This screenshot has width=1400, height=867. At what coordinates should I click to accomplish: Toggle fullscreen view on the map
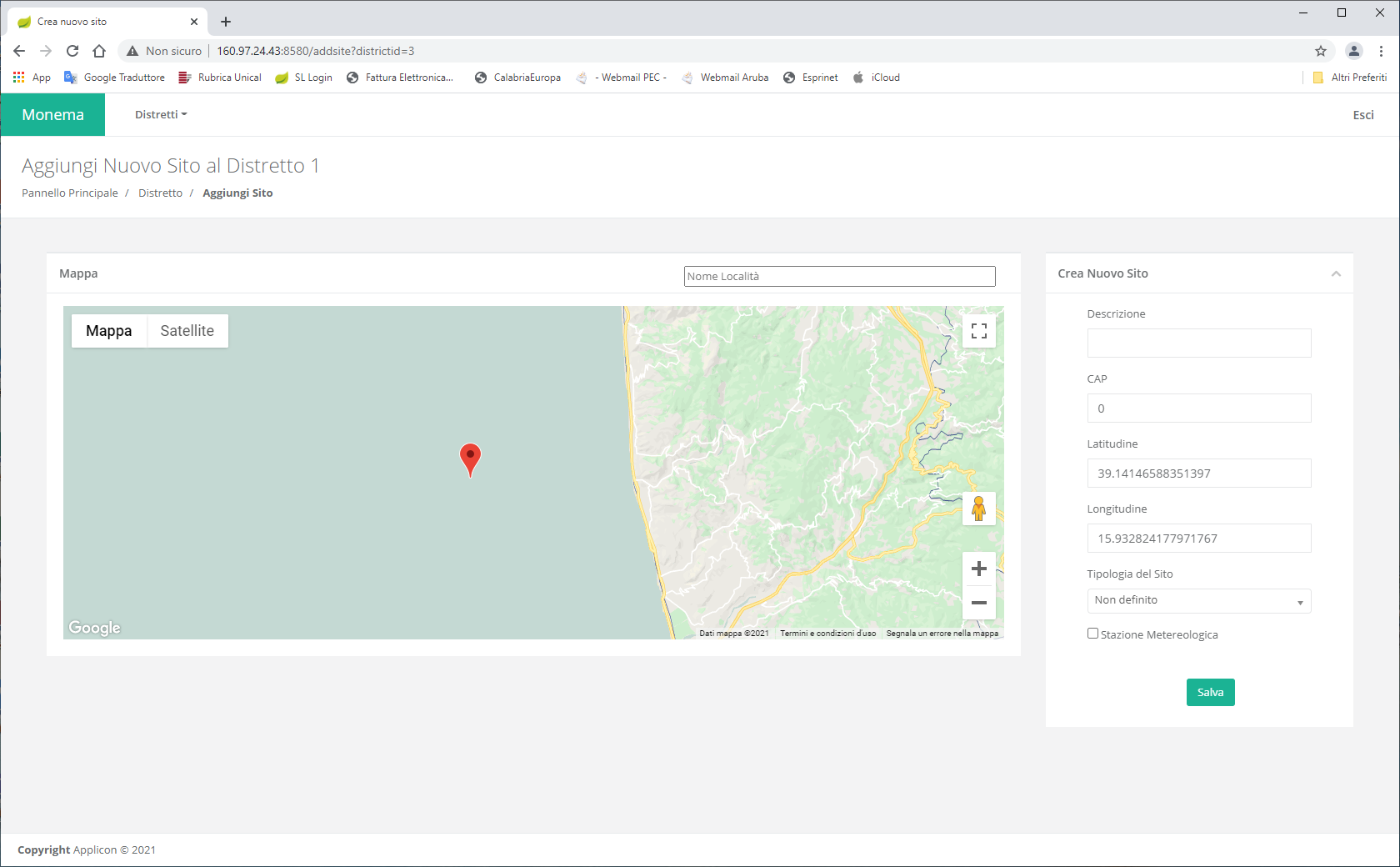(978, 331)
